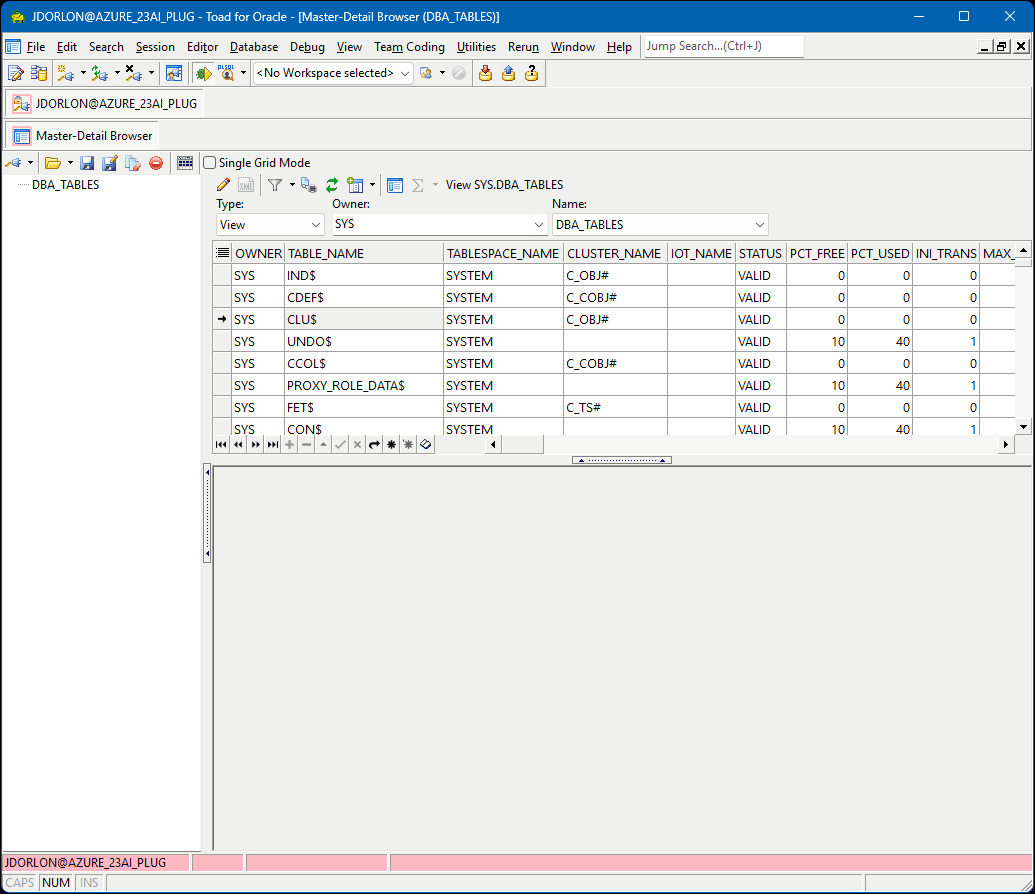
Task: Click the clear/erase copies icon
Action: [133, 162]
